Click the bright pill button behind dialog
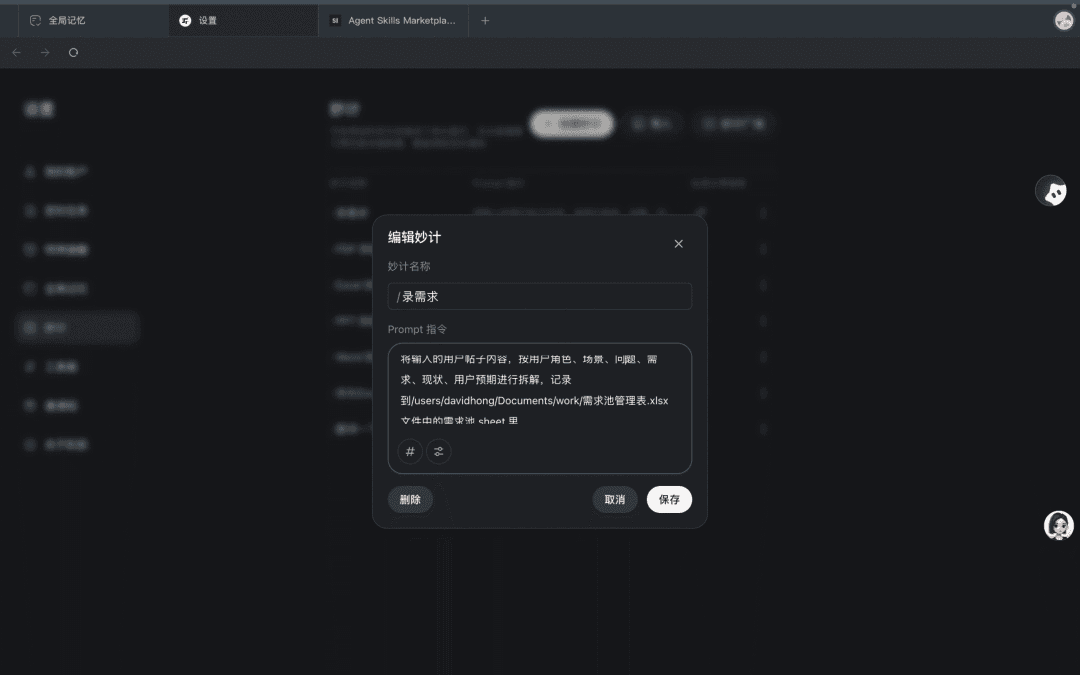The height and width of the screenshot is (675, 1080). pyautogui.click(x=572, y=124)
